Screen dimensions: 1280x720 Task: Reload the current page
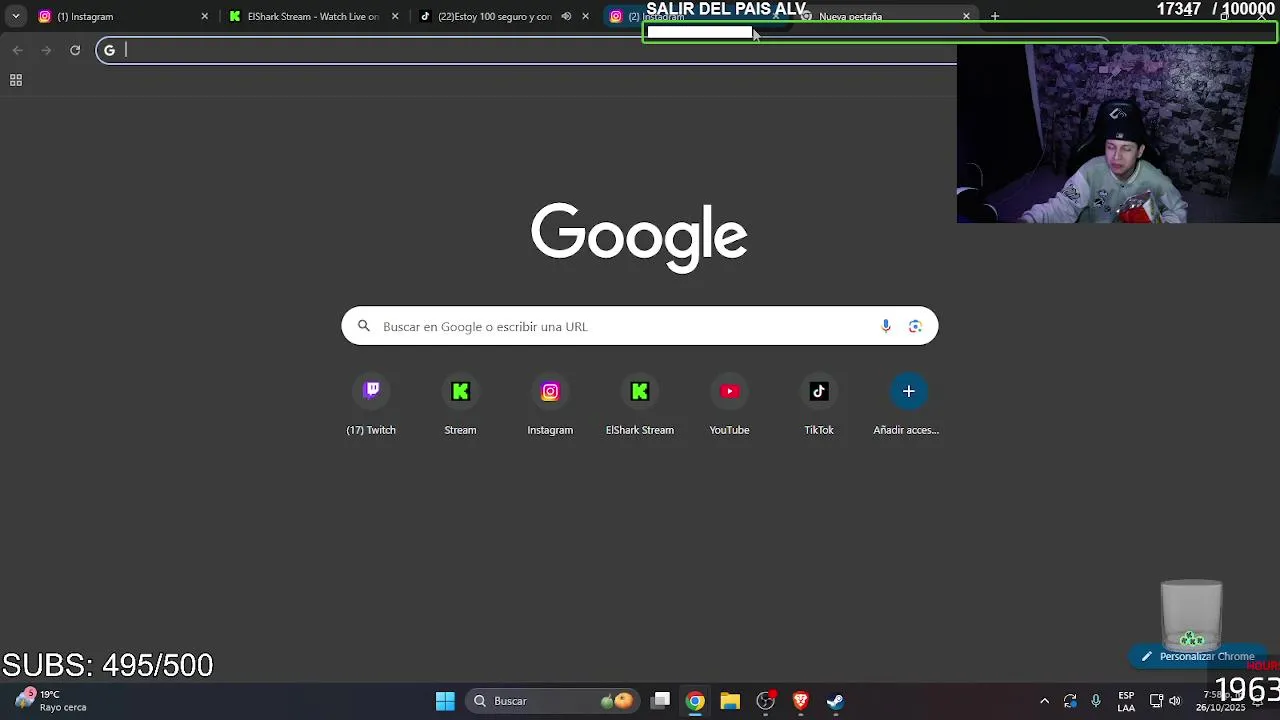(75, 50)
